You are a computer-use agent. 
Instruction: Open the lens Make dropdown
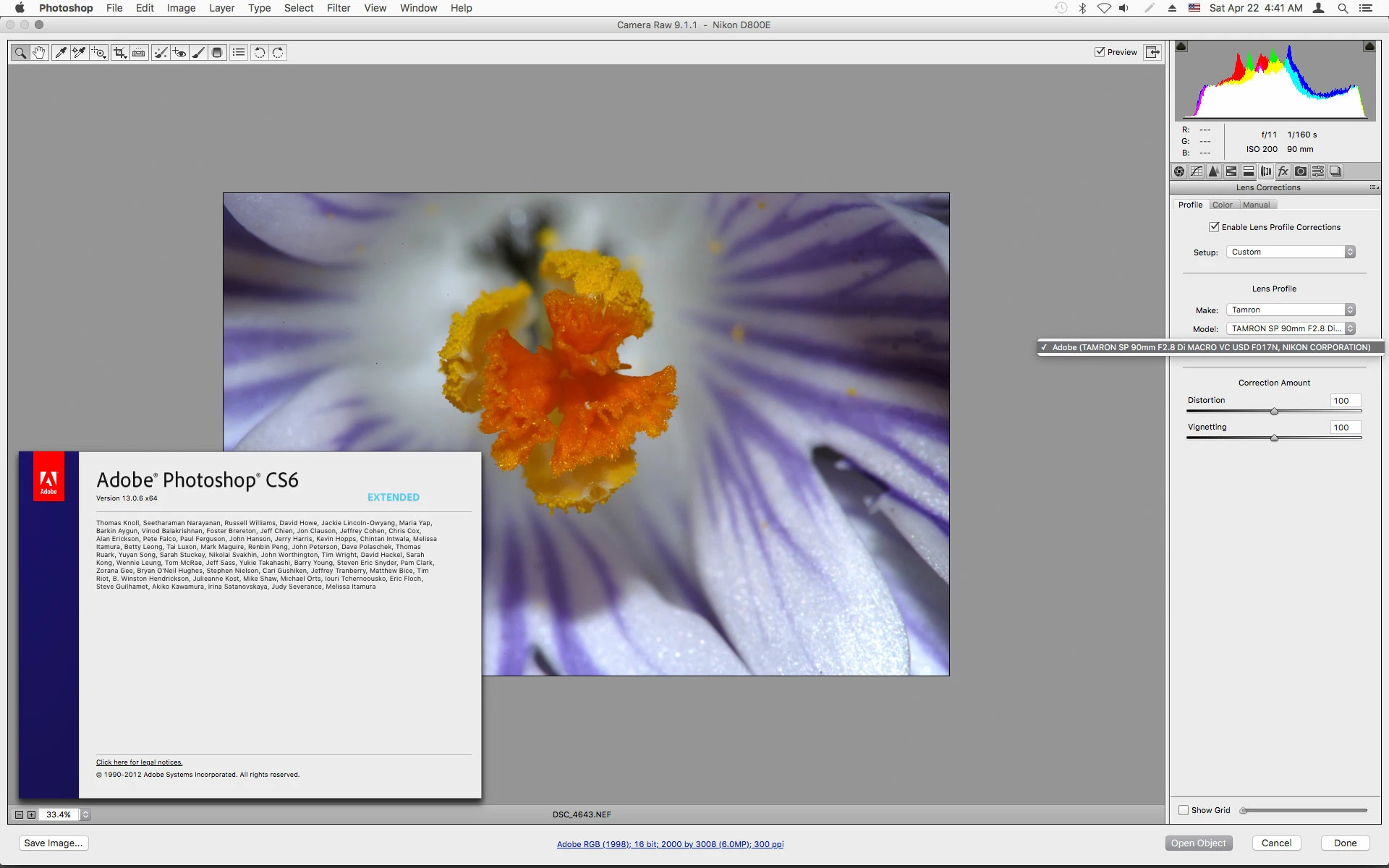tap(1291, 310)
